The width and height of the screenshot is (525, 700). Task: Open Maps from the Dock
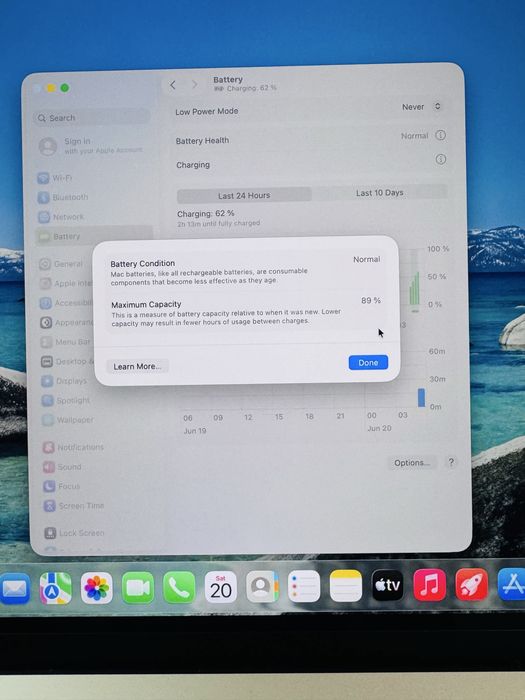coord(55,588)
